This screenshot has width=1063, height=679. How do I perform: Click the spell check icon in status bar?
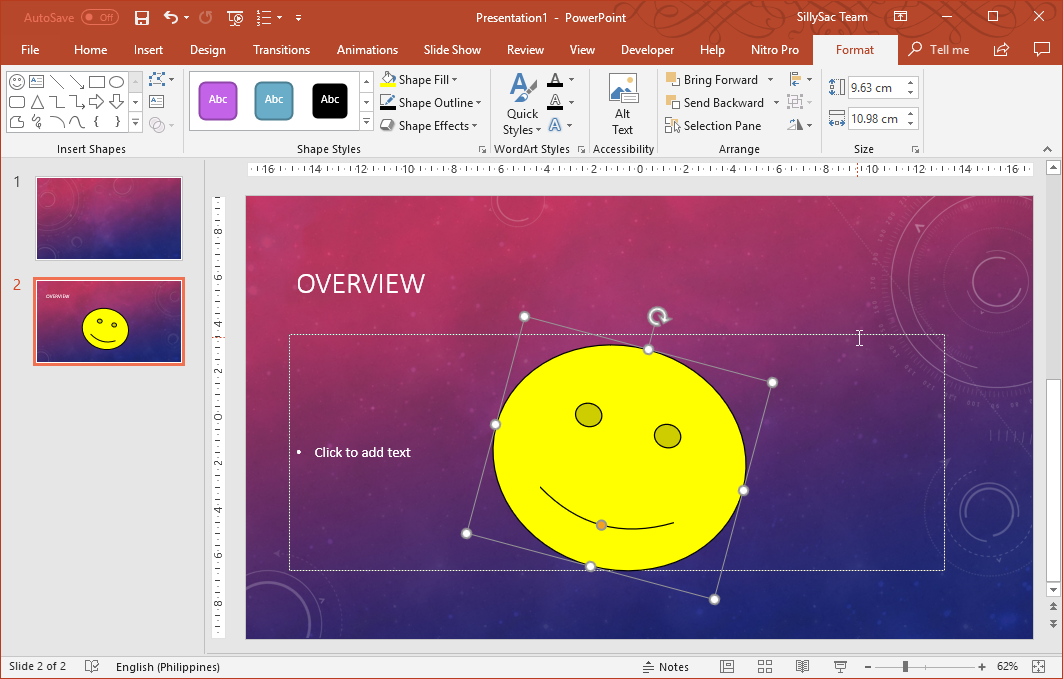click(91, 666)
